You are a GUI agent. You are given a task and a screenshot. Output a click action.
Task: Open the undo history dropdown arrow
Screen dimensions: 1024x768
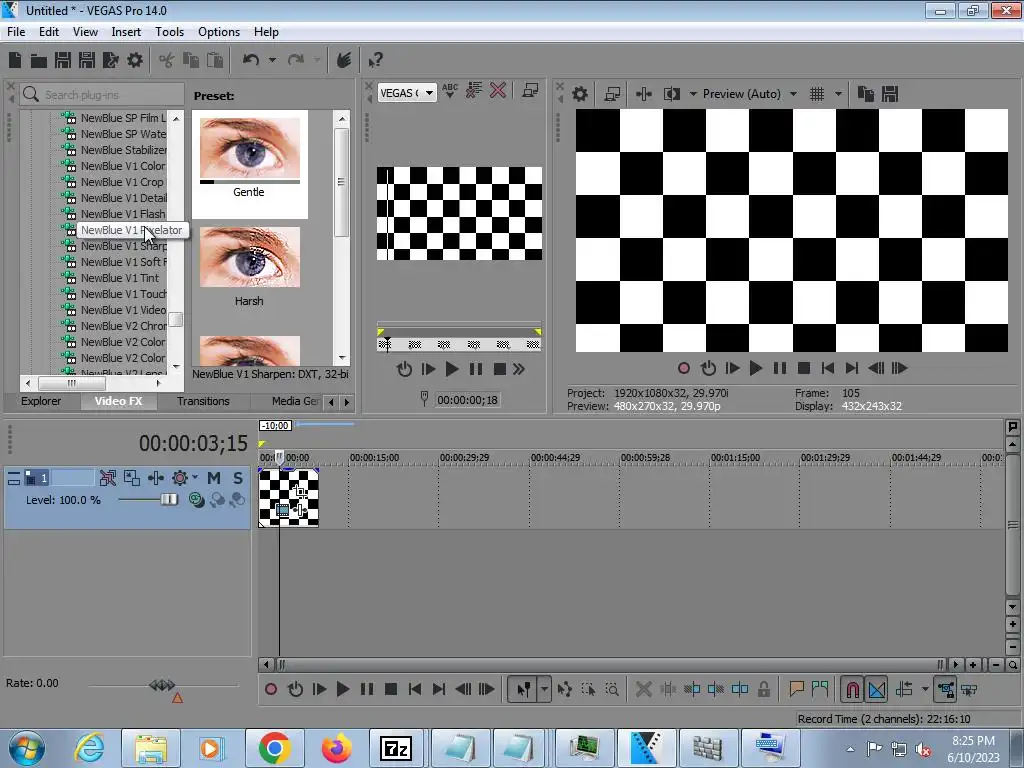(272, 60)
